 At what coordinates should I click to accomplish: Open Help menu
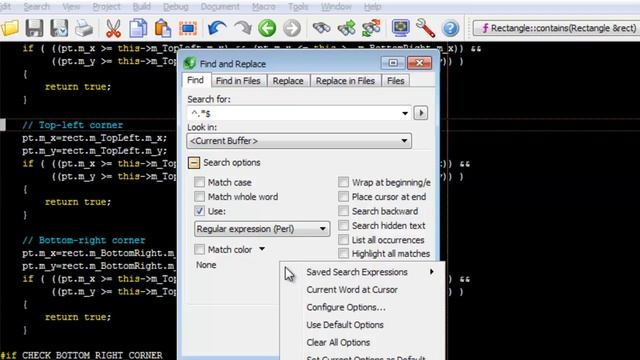372,7
